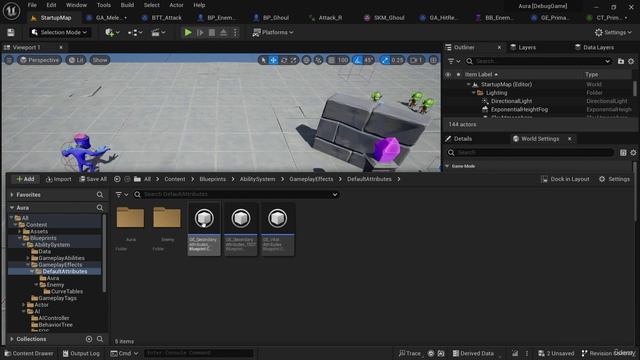This screenshot has height=360, width=640.
Task: Collapse the Game Mode section
Action: (x=447, y=166)
